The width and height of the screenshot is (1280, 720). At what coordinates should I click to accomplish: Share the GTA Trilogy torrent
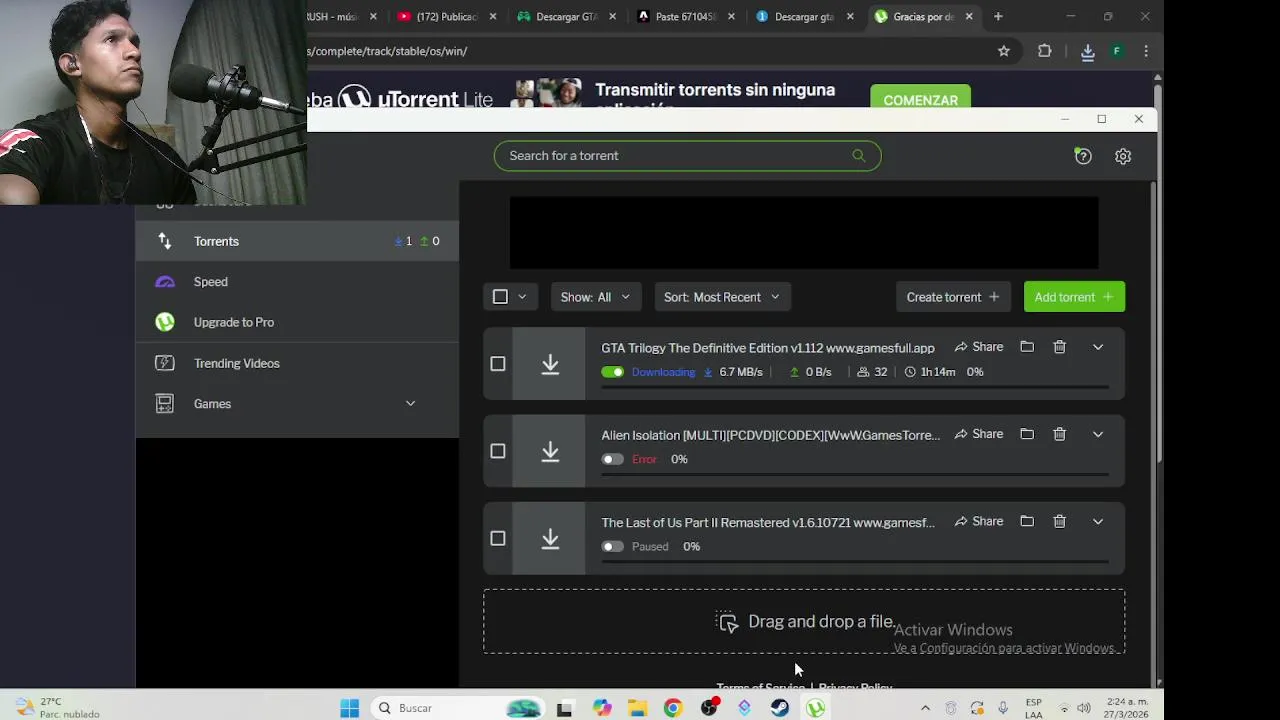[x=979, y=347]
